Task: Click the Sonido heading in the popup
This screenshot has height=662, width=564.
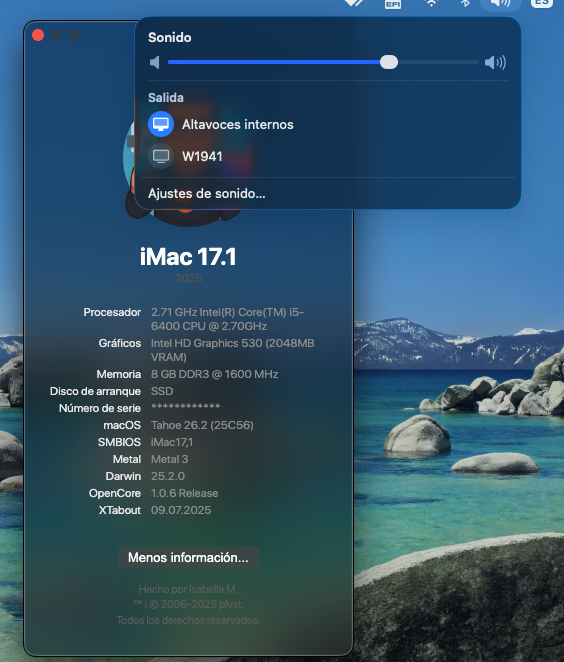Action: 170,38
